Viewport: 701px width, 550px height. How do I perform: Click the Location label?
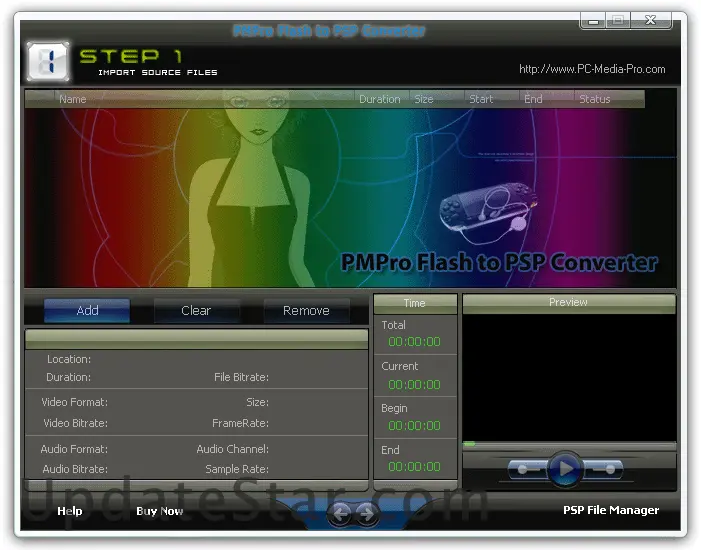pyautogui.click(x=69, y=359)
